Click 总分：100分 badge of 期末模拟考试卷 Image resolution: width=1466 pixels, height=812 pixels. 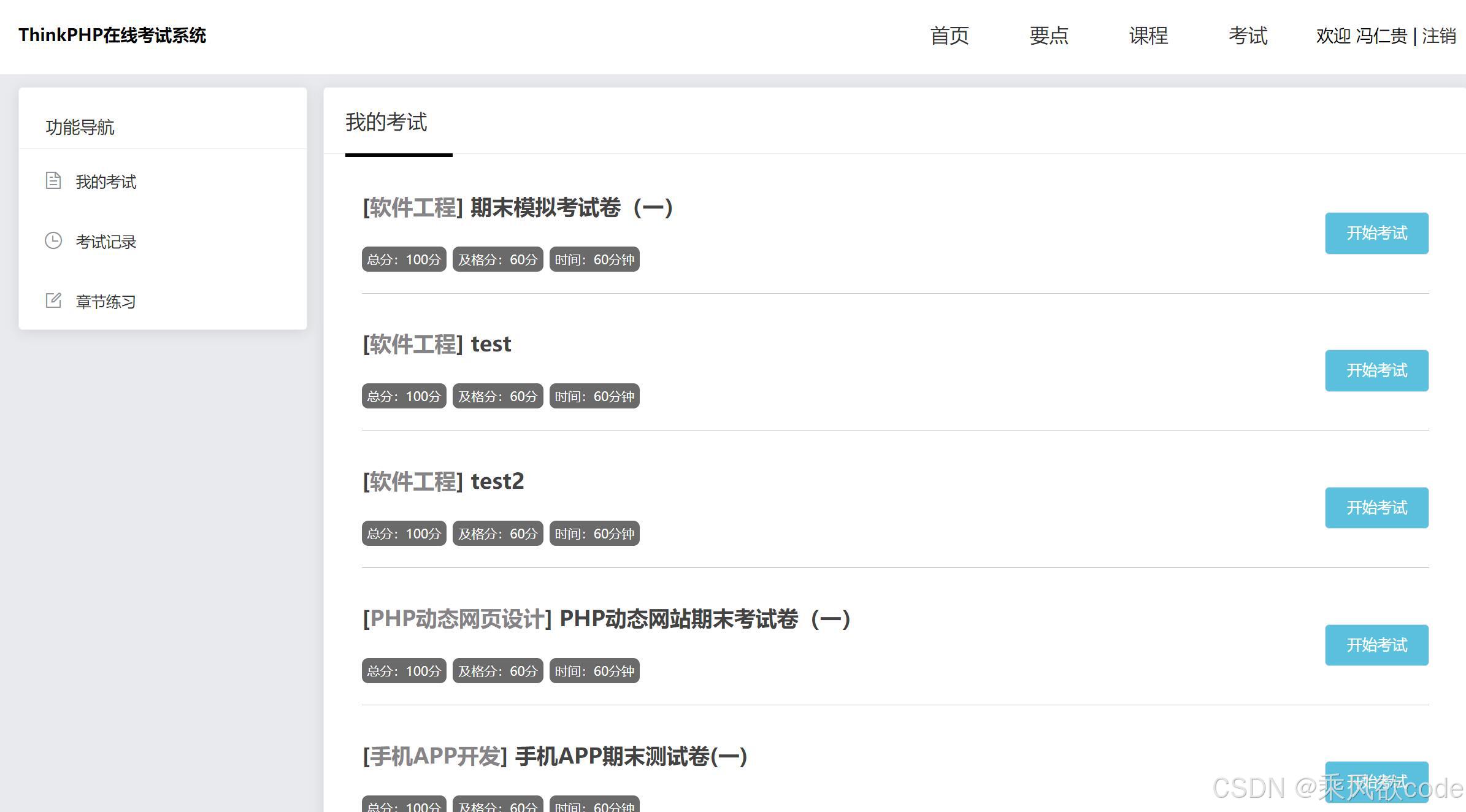(x=404, y=259)
